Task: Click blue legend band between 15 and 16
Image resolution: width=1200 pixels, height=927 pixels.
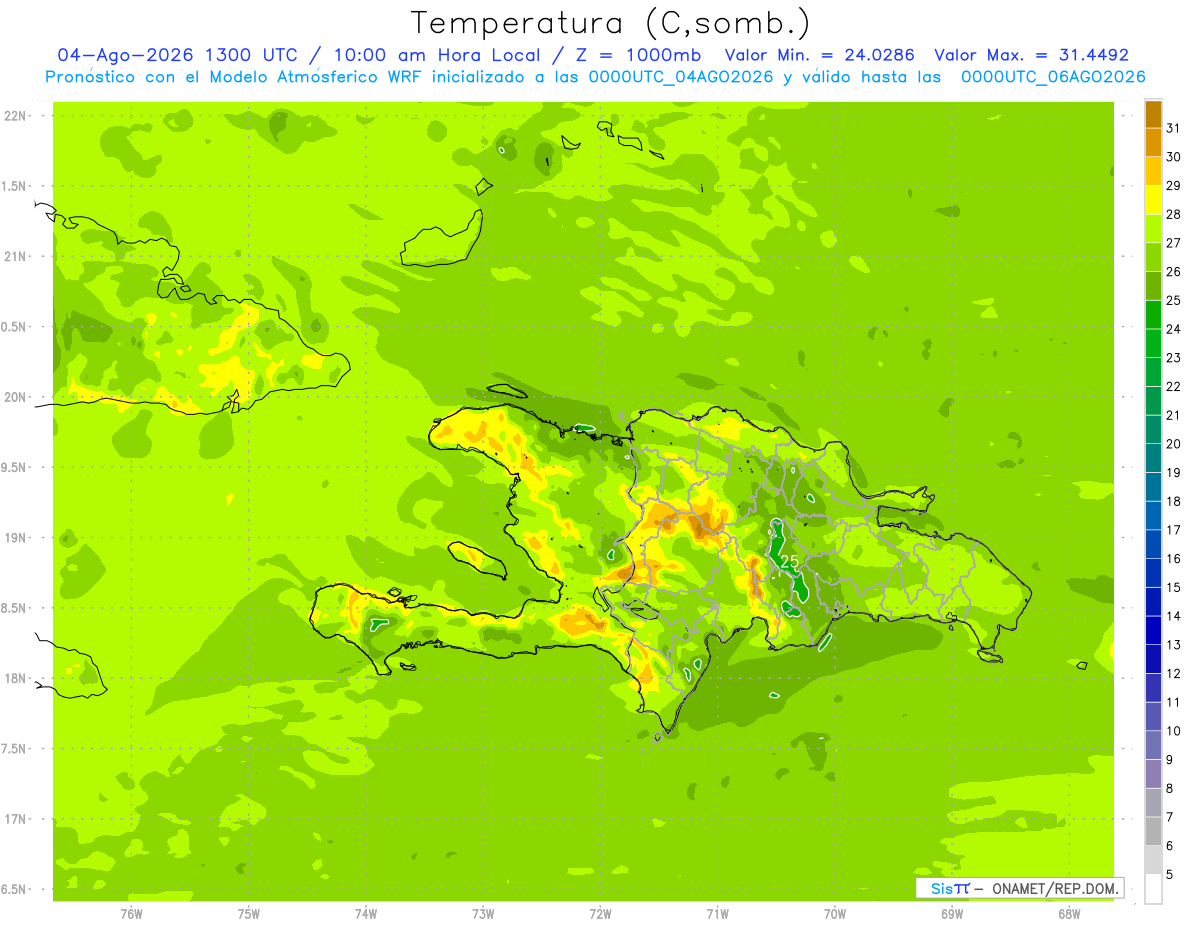Action: [1153, 573]
